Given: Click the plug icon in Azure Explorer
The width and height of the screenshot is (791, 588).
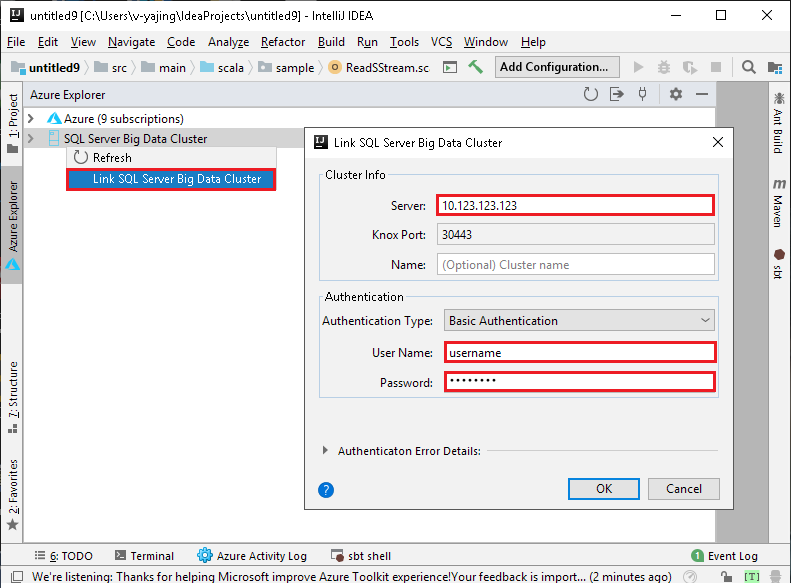Looking at the screenshot, I should point(643,94).
